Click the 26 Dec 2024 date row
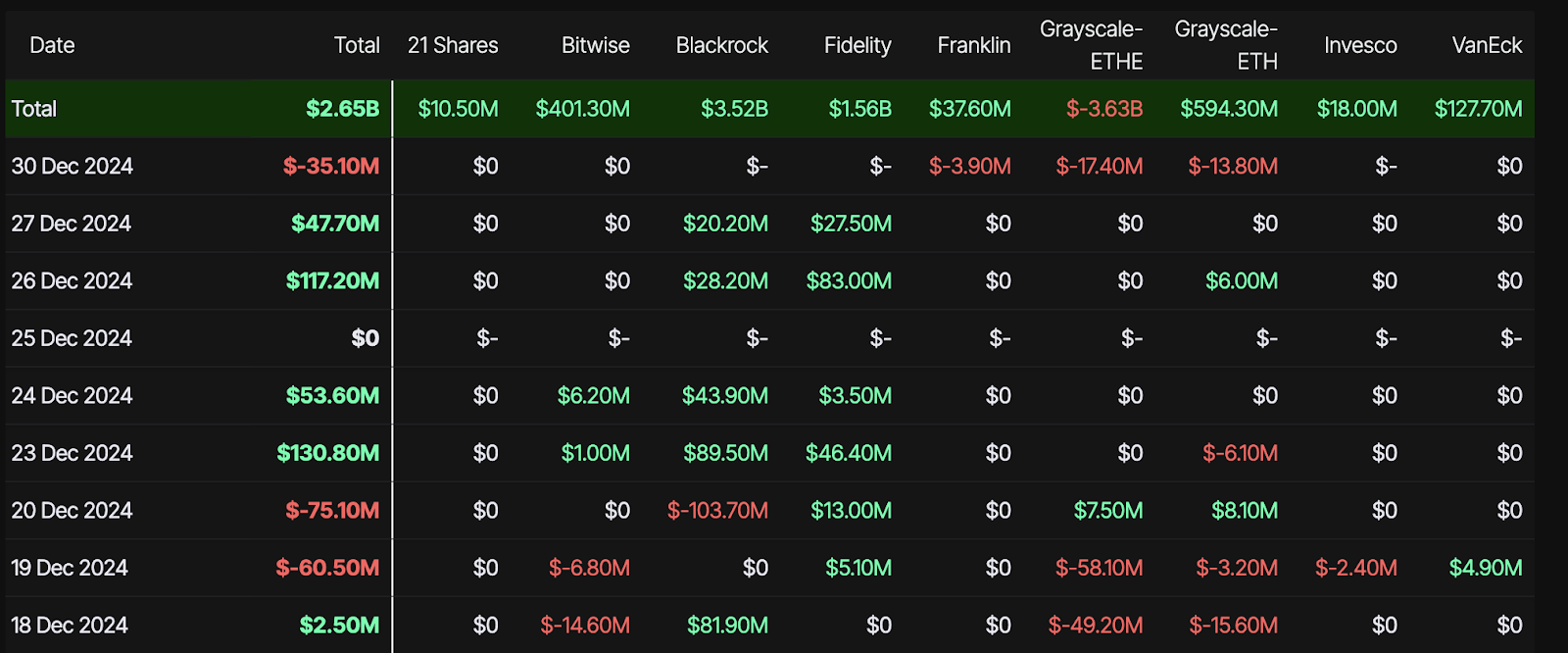Screen dimensions: 1568x653 click(x=769, y=280)
